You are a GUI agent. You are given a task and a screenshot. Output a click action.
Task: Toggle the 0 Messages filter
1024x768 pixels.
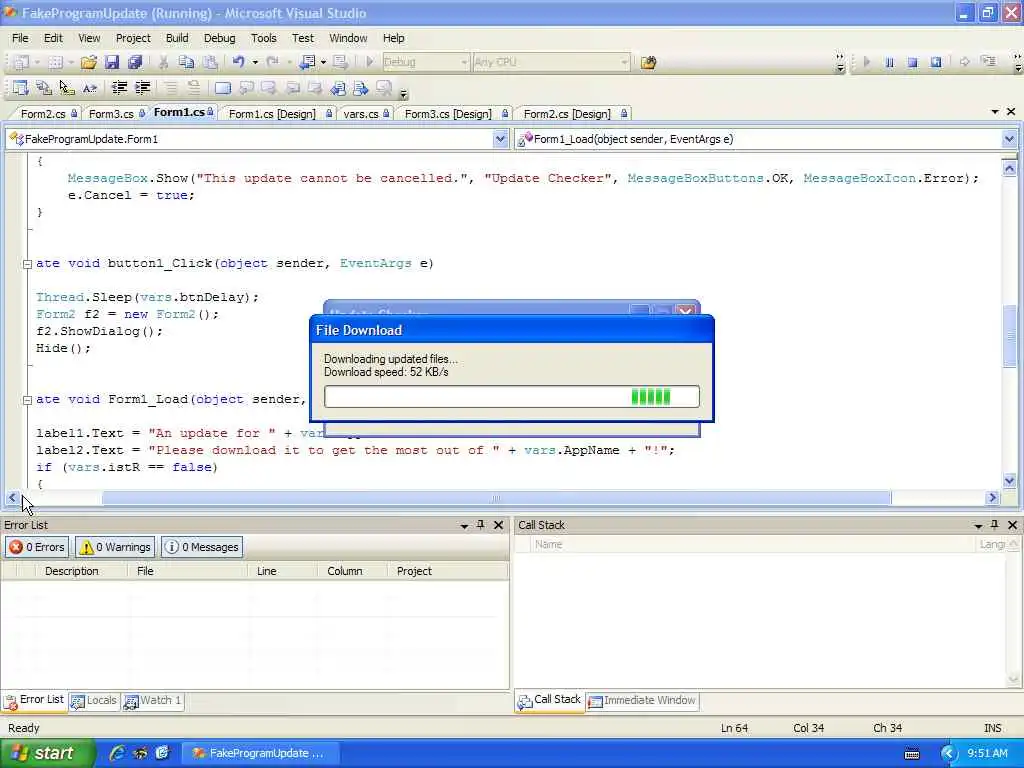202,547
